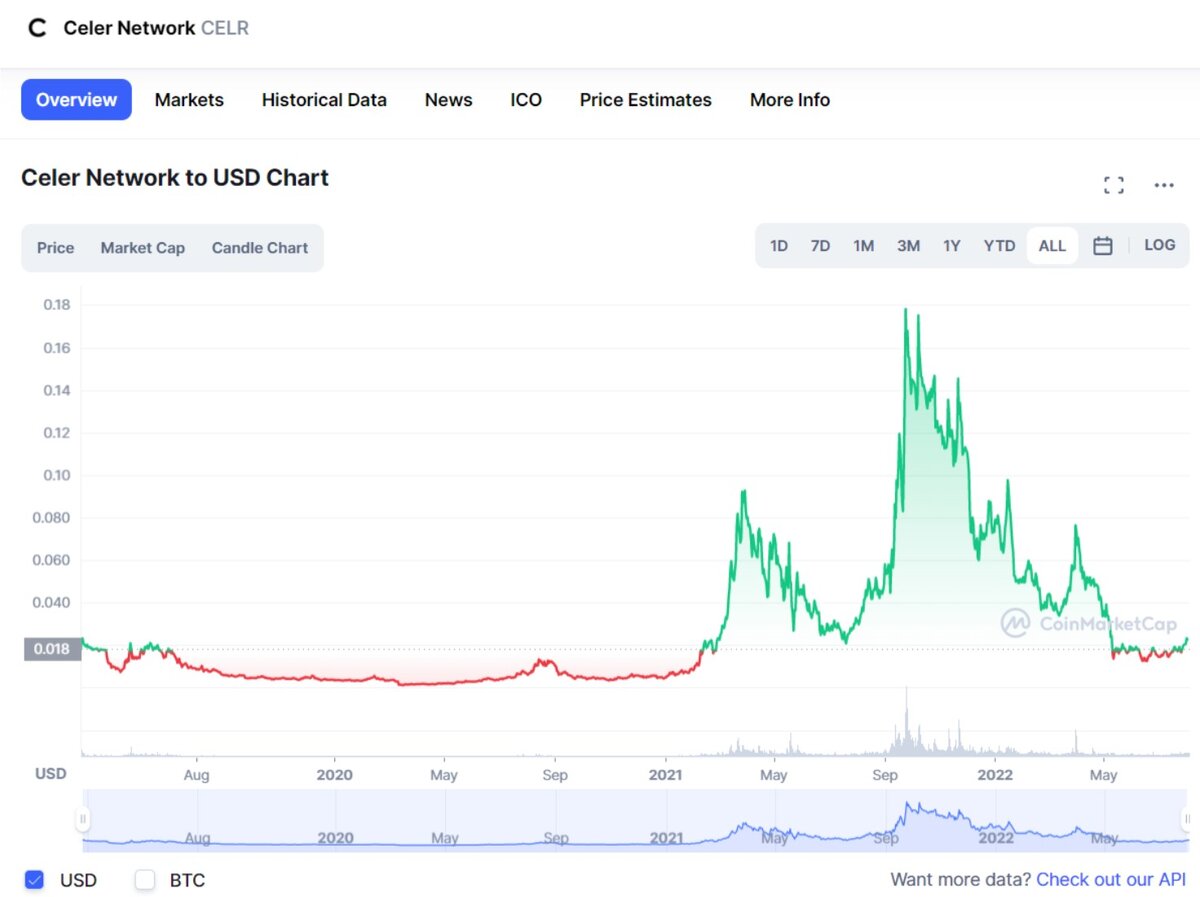Click the Celer Network to USD Chart heading
Viewport: 1200px width, 897px height.
coord(175,178)
